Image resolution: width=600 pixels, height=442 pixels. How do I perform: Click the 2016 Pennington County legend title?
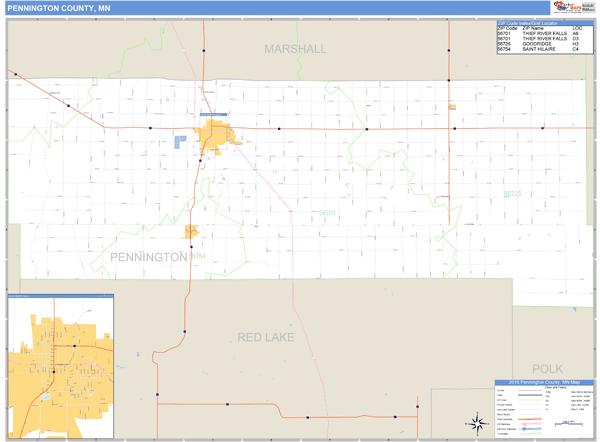point(545,381)
